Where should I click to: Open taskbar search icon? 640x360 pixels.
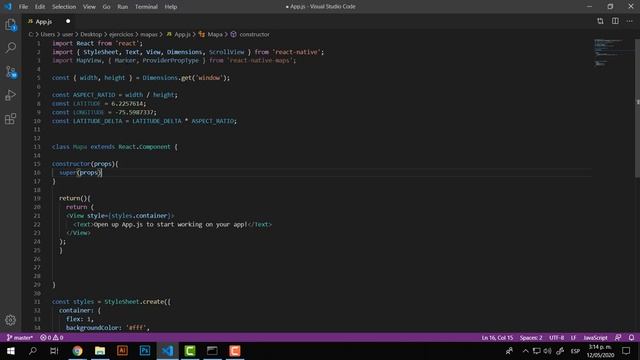pyautogui.click(x=33, y=351)
